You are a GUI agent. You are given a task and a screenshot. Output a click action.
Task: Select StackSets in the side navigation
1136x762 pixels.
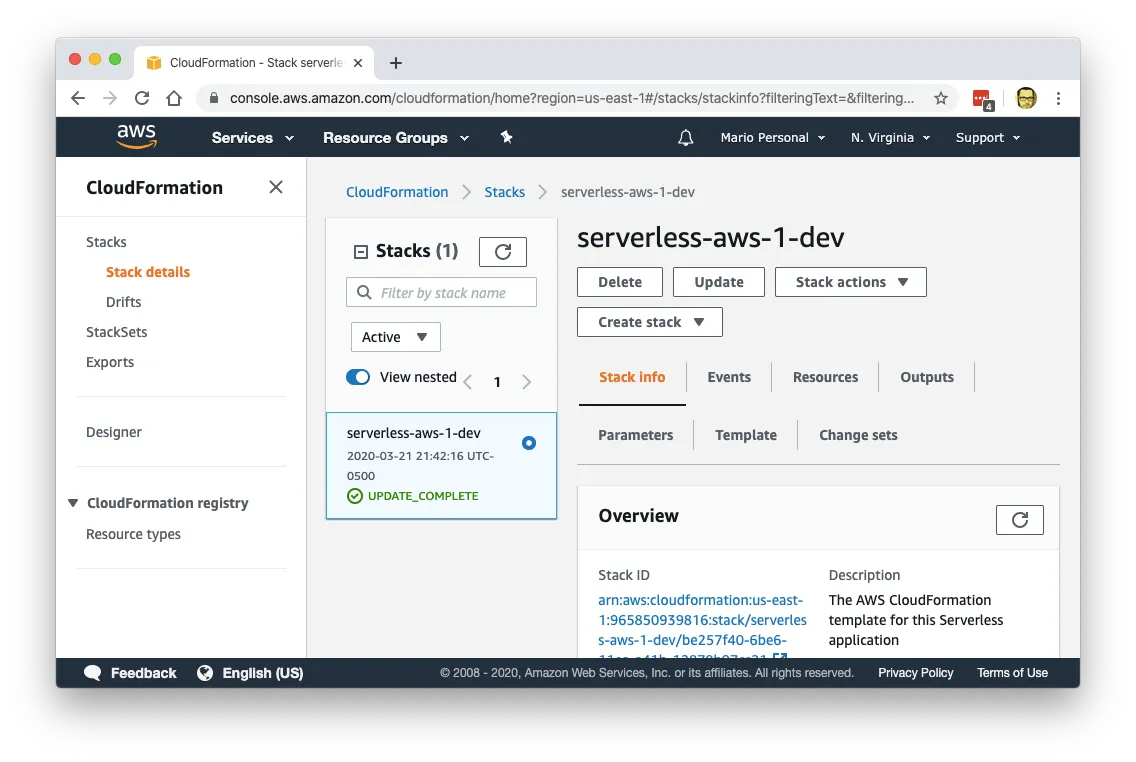click(x=117, y=332)
